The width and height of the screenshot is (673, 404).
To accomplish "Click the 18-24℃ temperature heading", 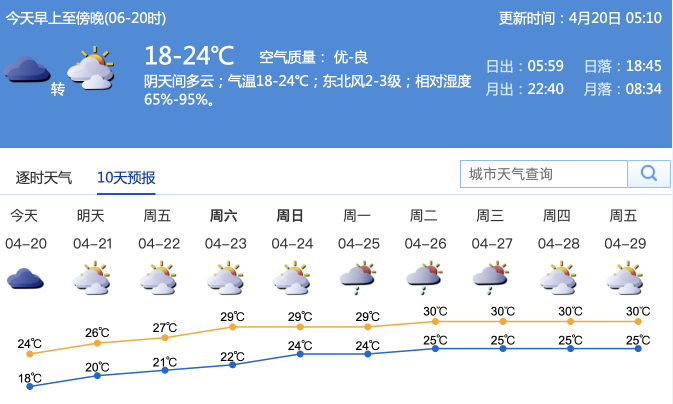I will pyautogui.click(x=189, y=56).
